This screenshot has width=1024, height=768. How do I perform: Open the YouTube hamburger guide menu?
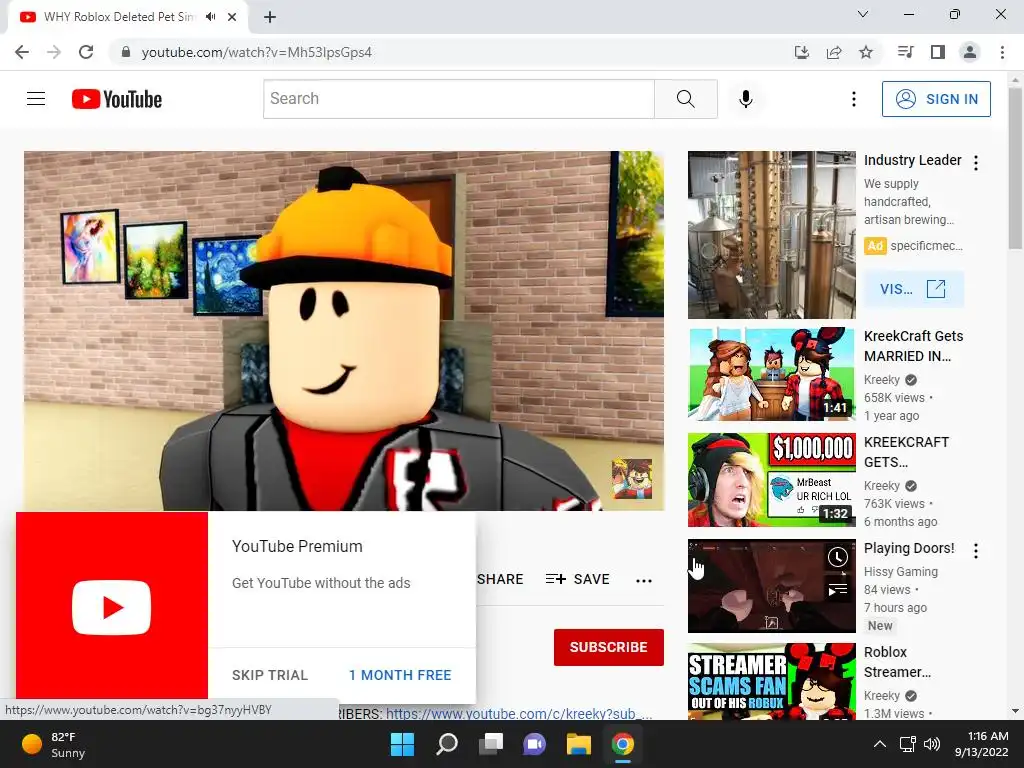click(x=36, y=99)
